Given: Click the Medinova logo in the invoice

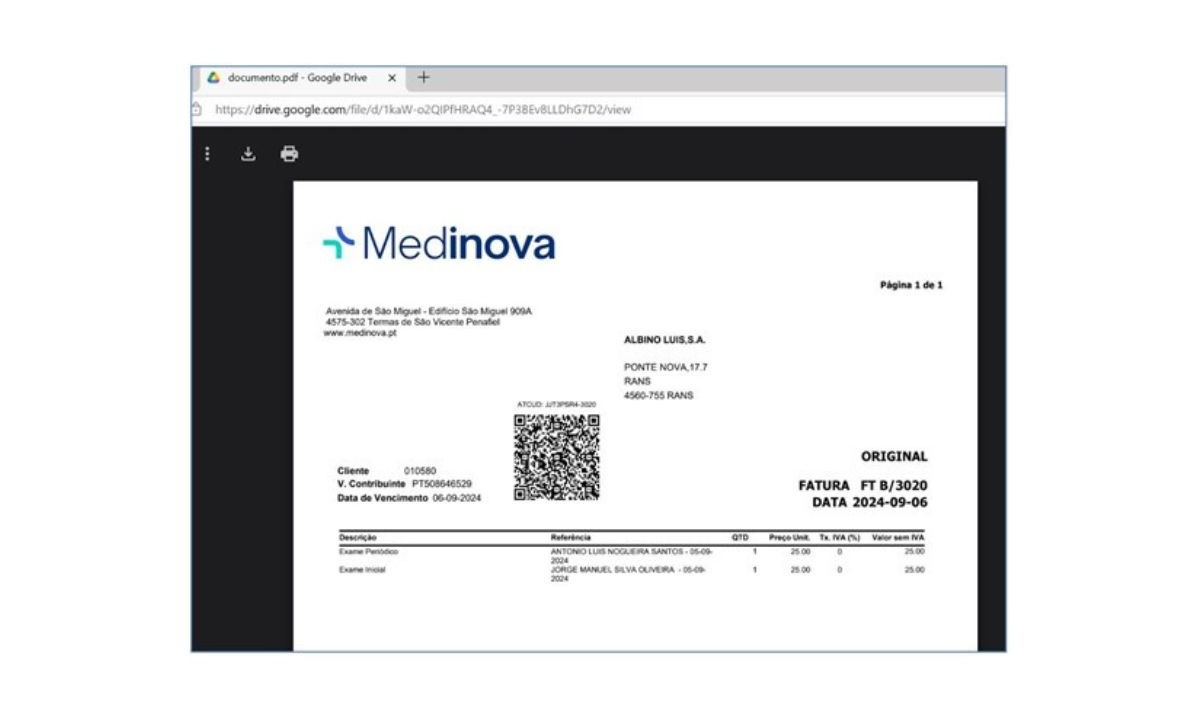Looking at the screenshot, I should tap(439, 243).
